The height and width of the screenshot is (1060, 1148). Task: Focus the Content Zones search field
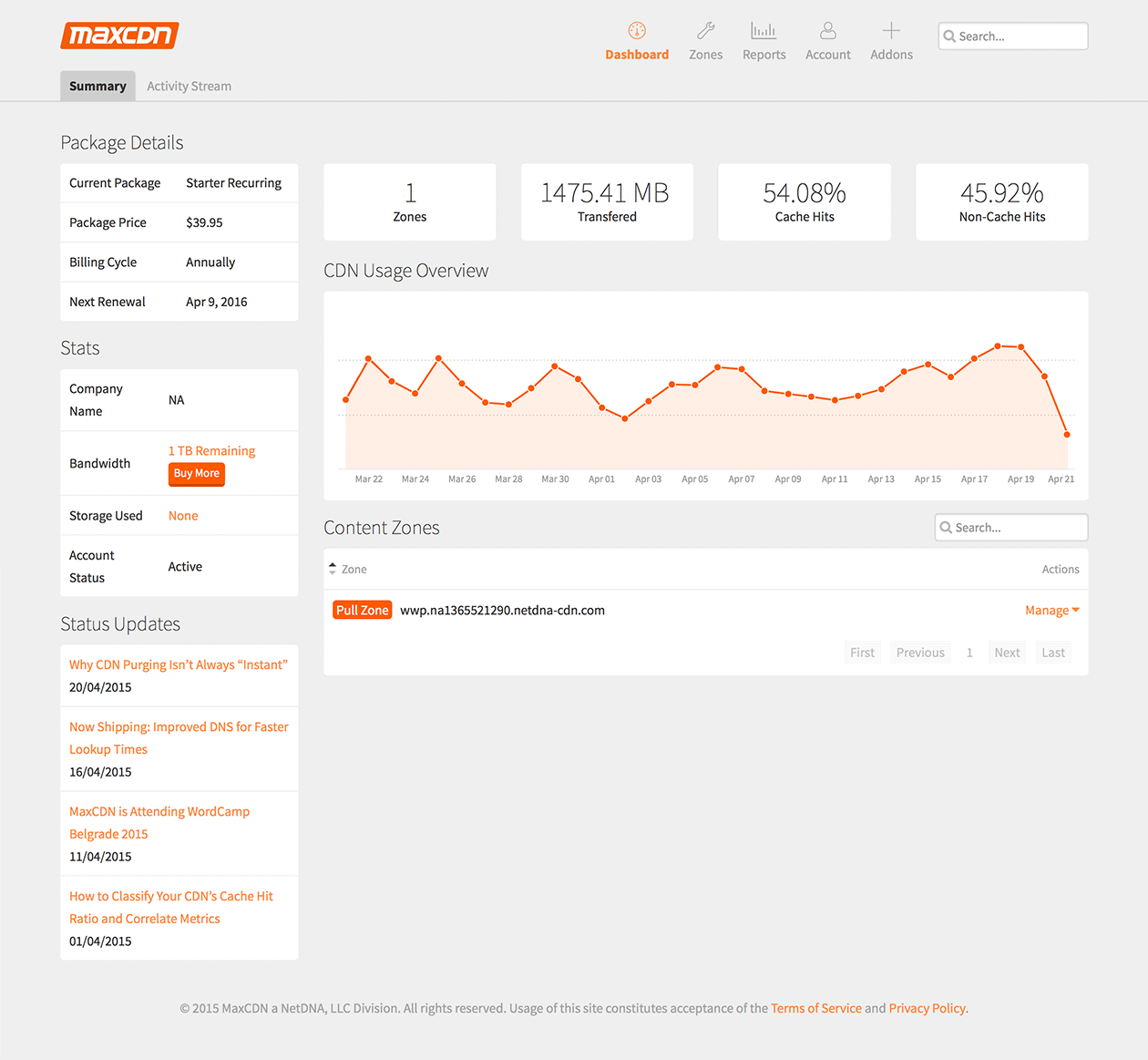1011,528
